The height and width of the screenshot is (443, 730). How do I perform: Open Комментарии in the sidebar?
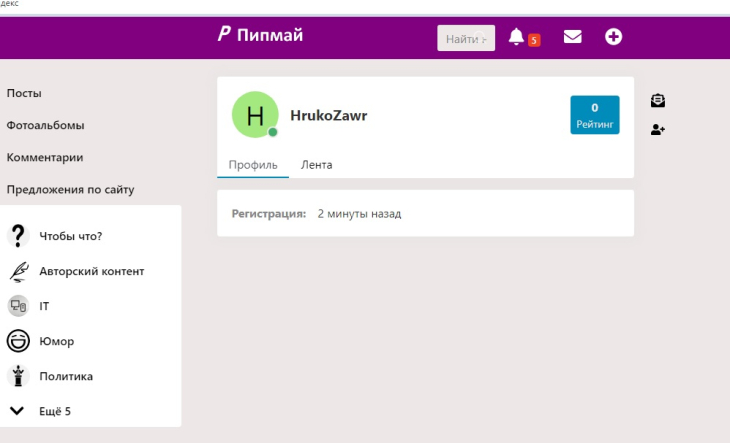pyautogui.click(x=45, y=157)
